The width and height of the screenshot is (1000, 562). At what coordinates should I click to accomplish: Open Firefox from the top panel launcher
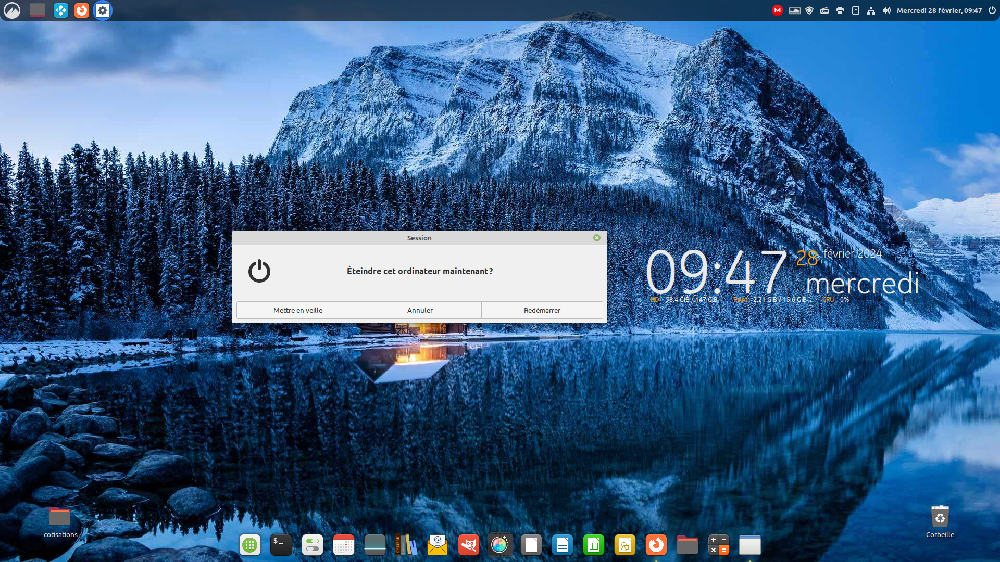pos(82,10)
